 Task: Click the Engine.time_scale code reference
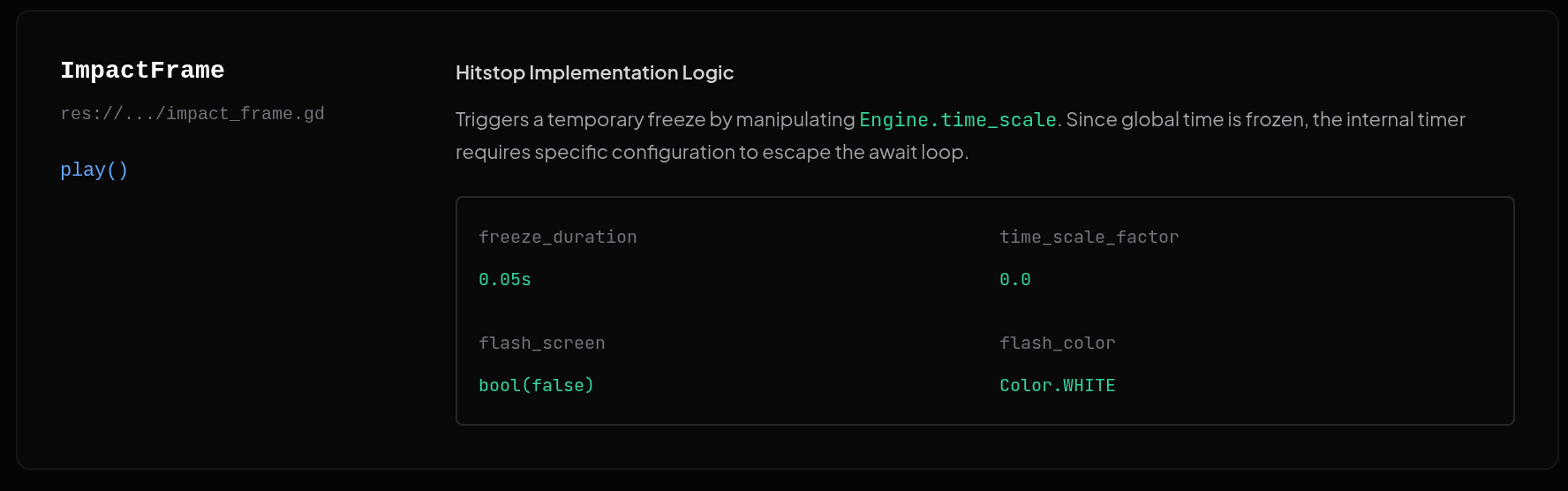pos(957,119)
